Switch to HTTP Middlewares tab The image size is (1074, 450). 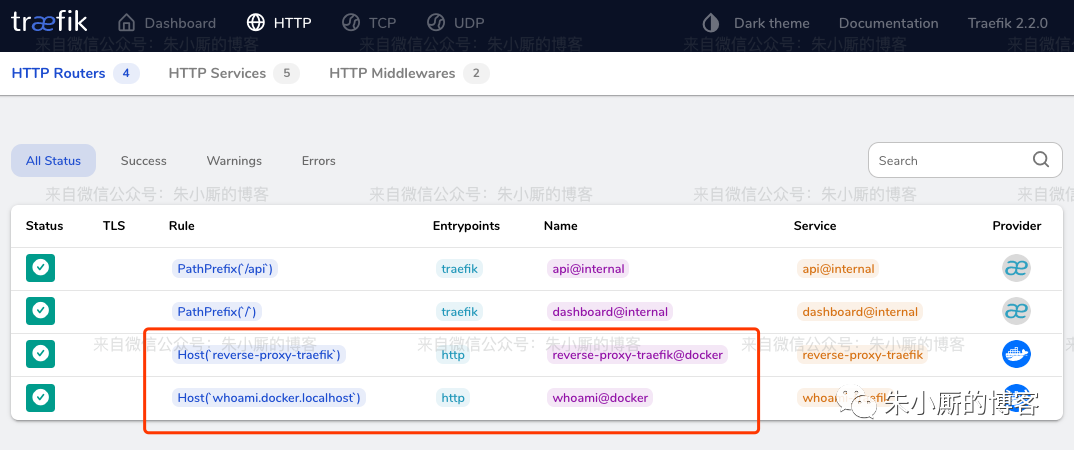409,73
